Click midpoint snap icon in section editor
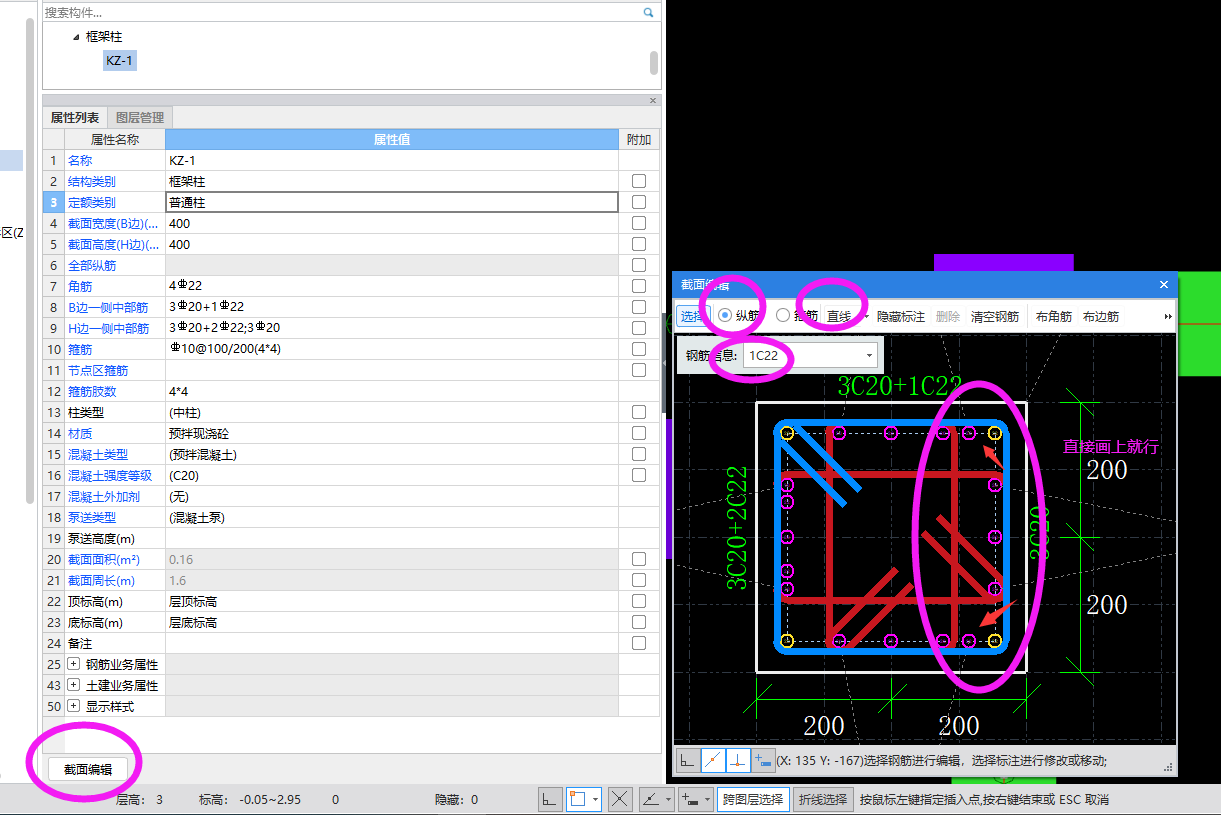Screen dimensions: 1221x815 [x=713, y=760]
